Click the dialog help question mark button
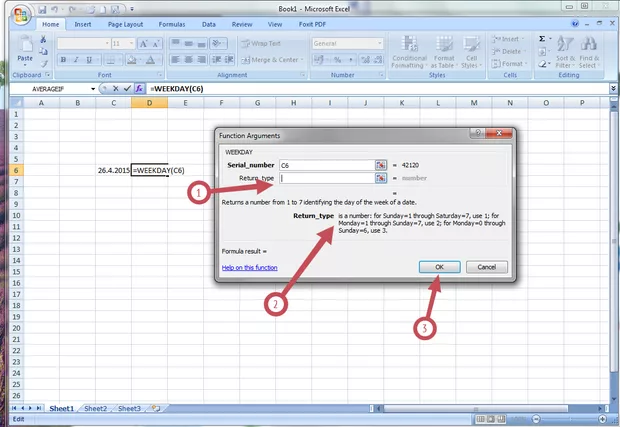Screen dimensions: 620x427 coord(478,133)
